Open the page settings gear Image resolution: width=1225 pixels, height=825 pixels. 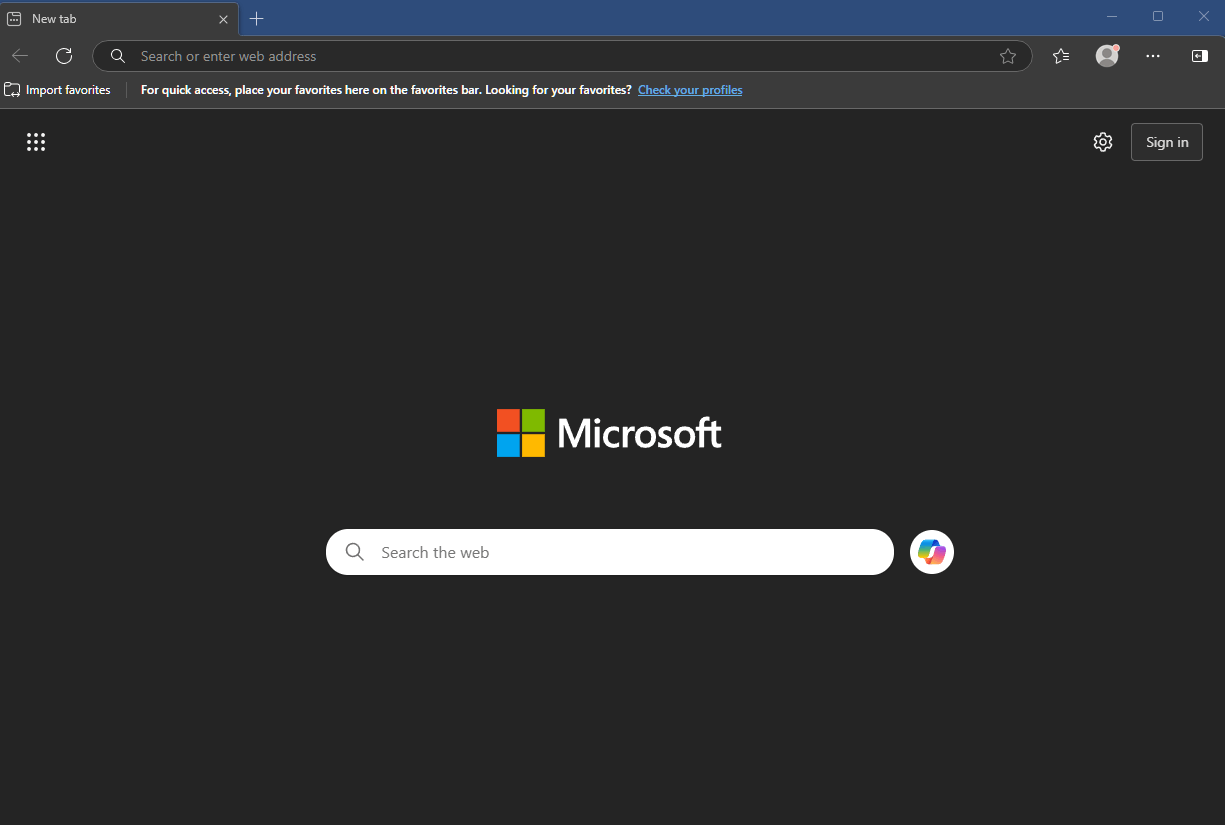(1103, 142)
